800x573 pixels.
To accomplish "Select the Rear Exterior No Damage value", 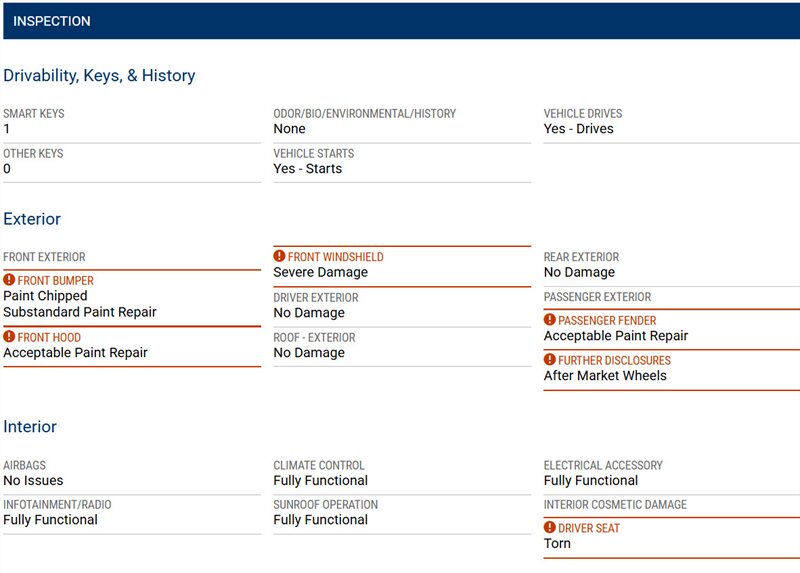I will point(579,272).
